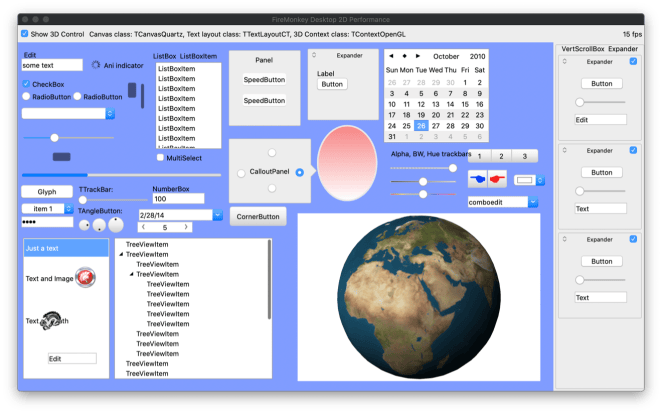Select the top CalloutPanel radio button

pos(272,152)
